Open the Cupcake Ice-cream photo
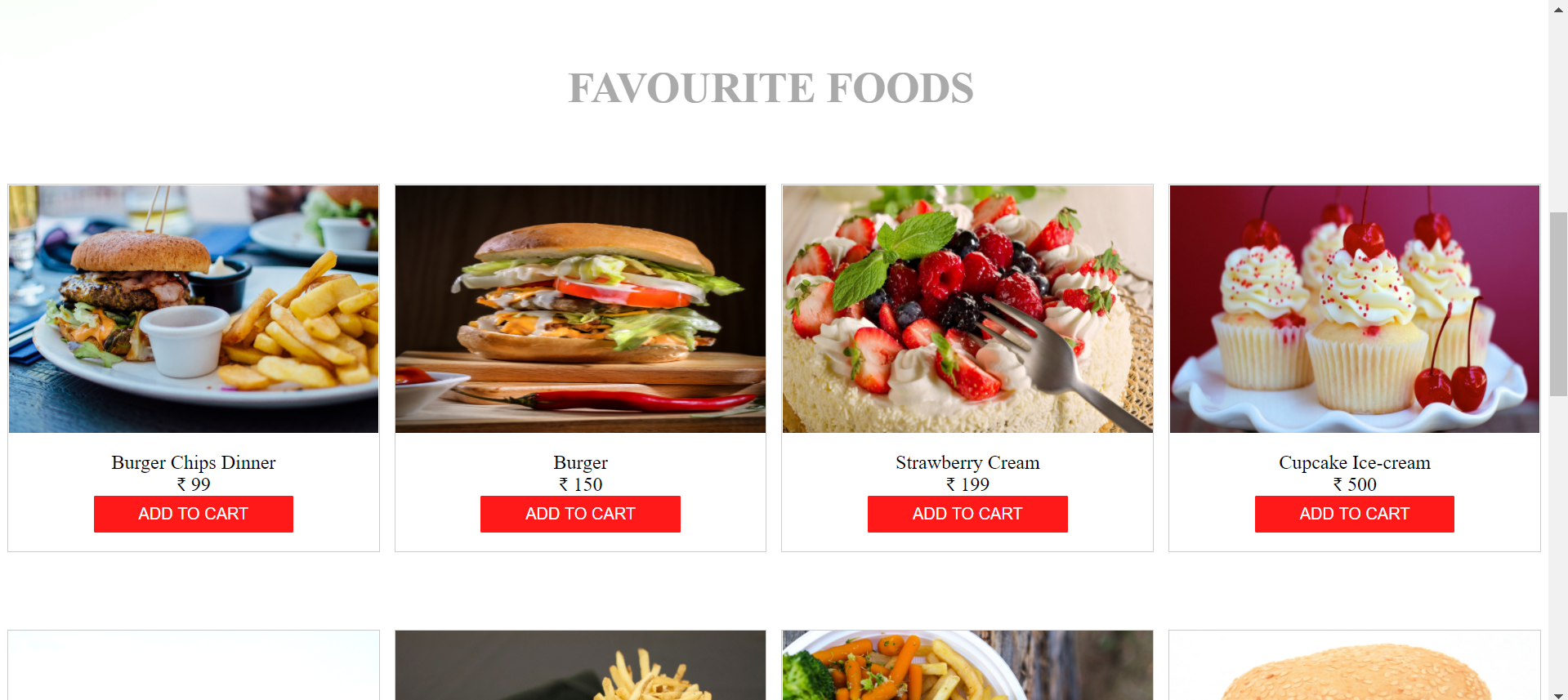Image resolution: width=1568 pixels, height=700 pixels. [x=1355, y=309]
